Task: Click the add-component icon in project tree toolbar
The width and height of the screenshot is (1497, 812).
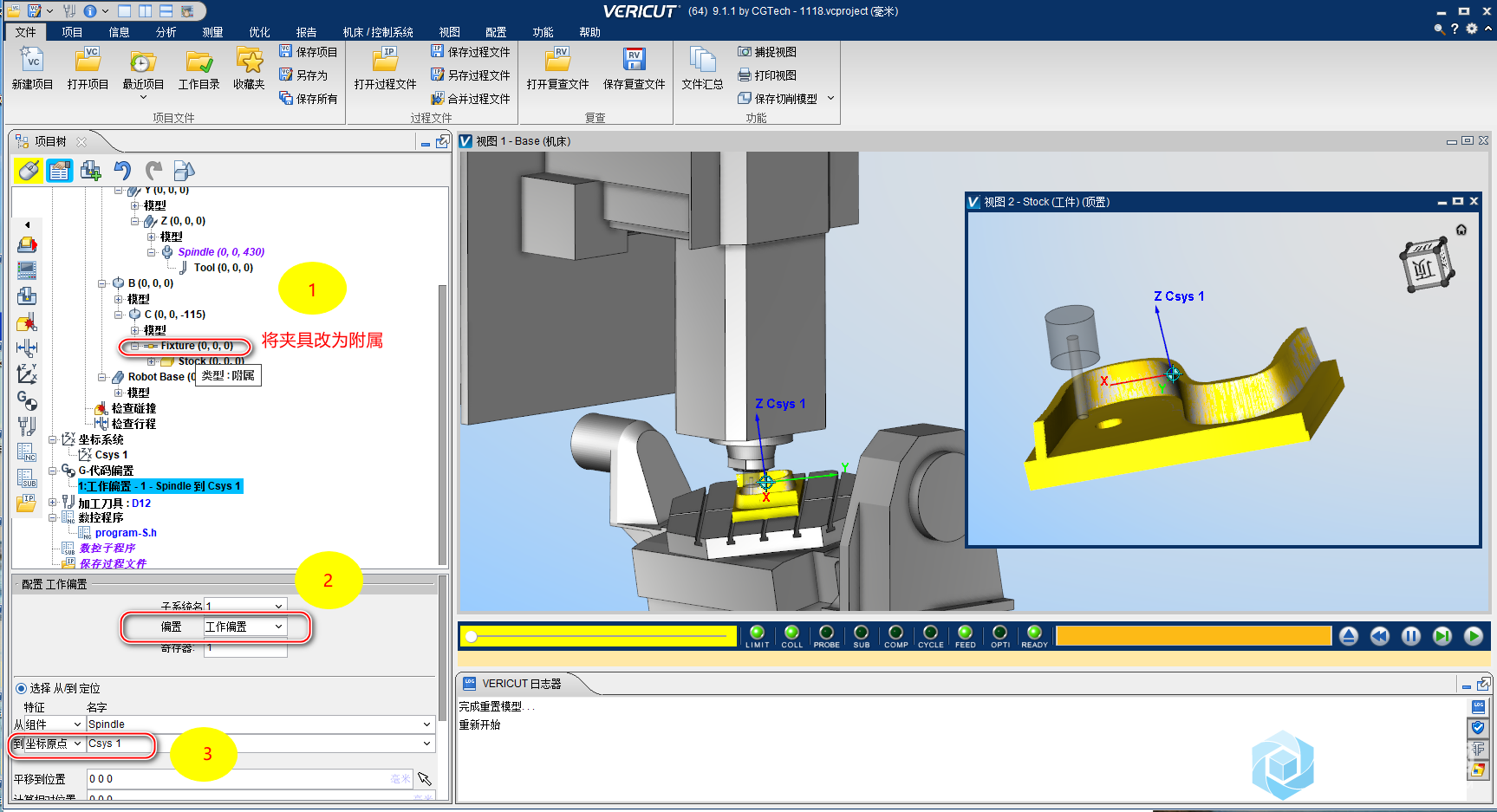Action: tap(90, 171)
